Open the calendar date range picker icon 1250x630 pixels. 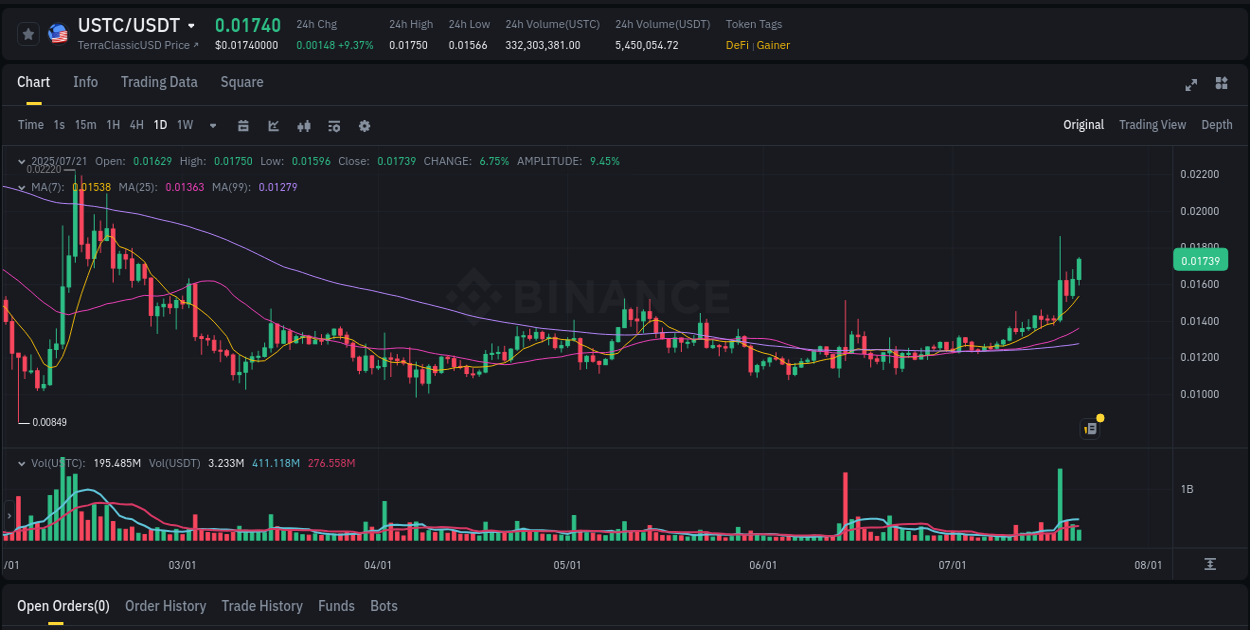tap(243, 126)
